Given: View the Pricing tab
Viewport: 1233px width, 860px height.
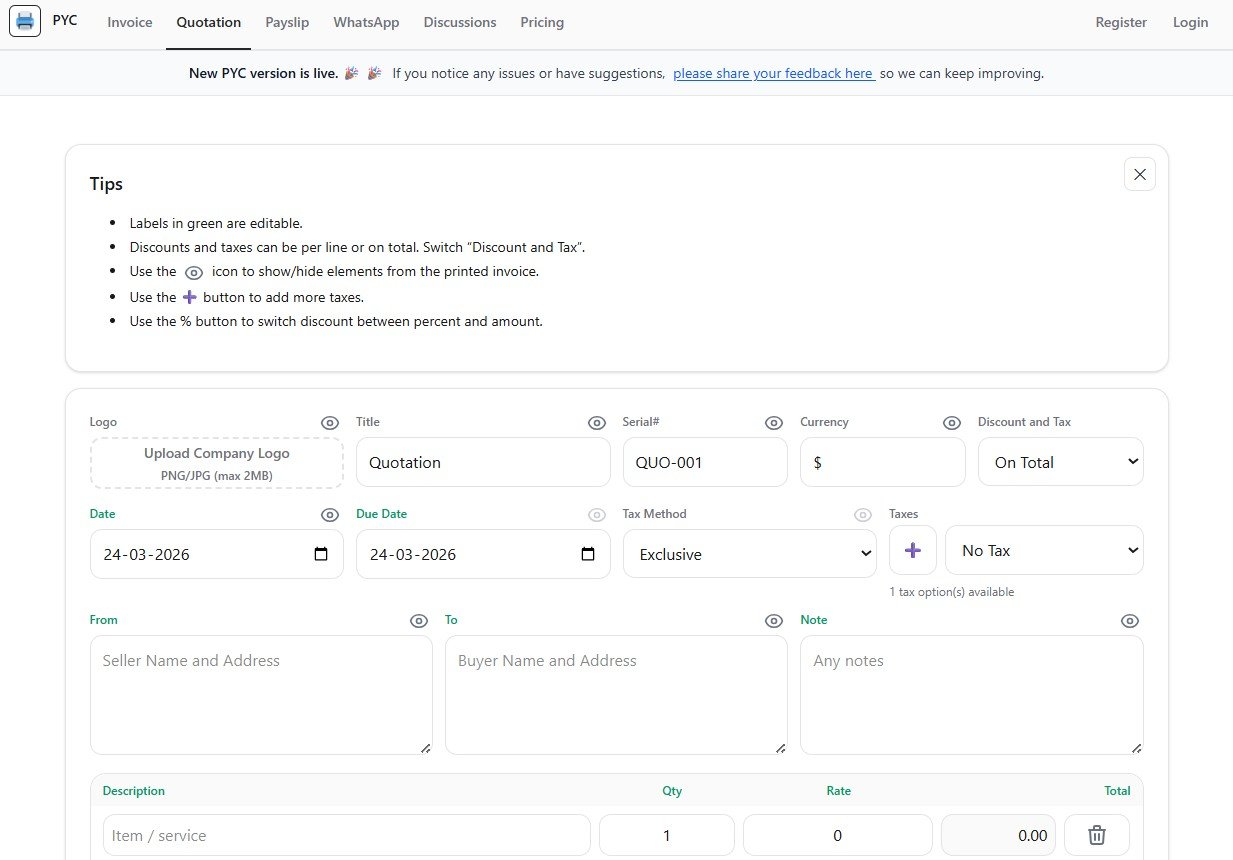Looking at the screenshot, I should click(542, 22).
